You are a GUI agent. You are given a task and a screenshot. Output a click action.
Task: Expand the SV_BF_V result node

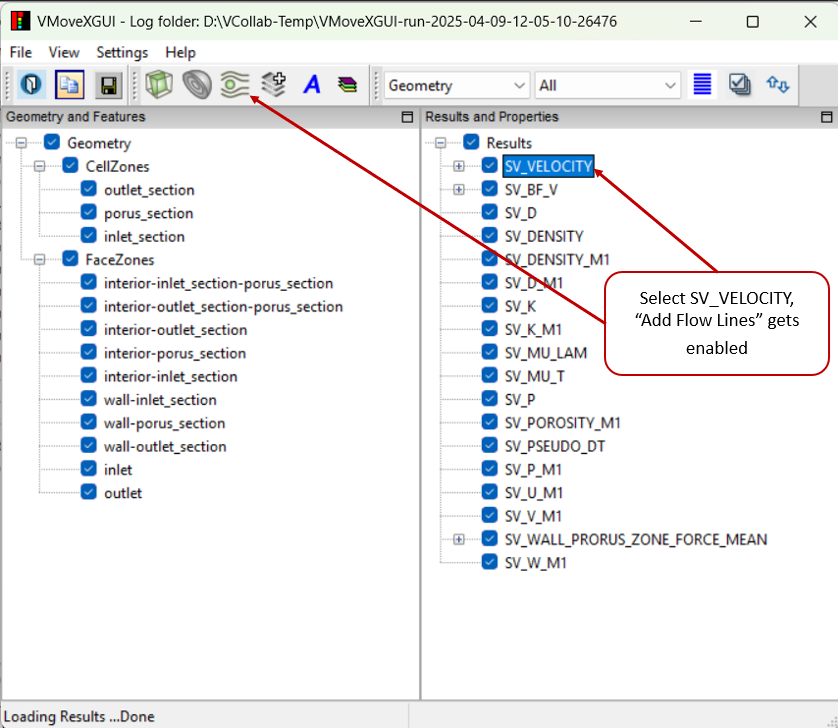pyautogui.click(x=459, y=190)
